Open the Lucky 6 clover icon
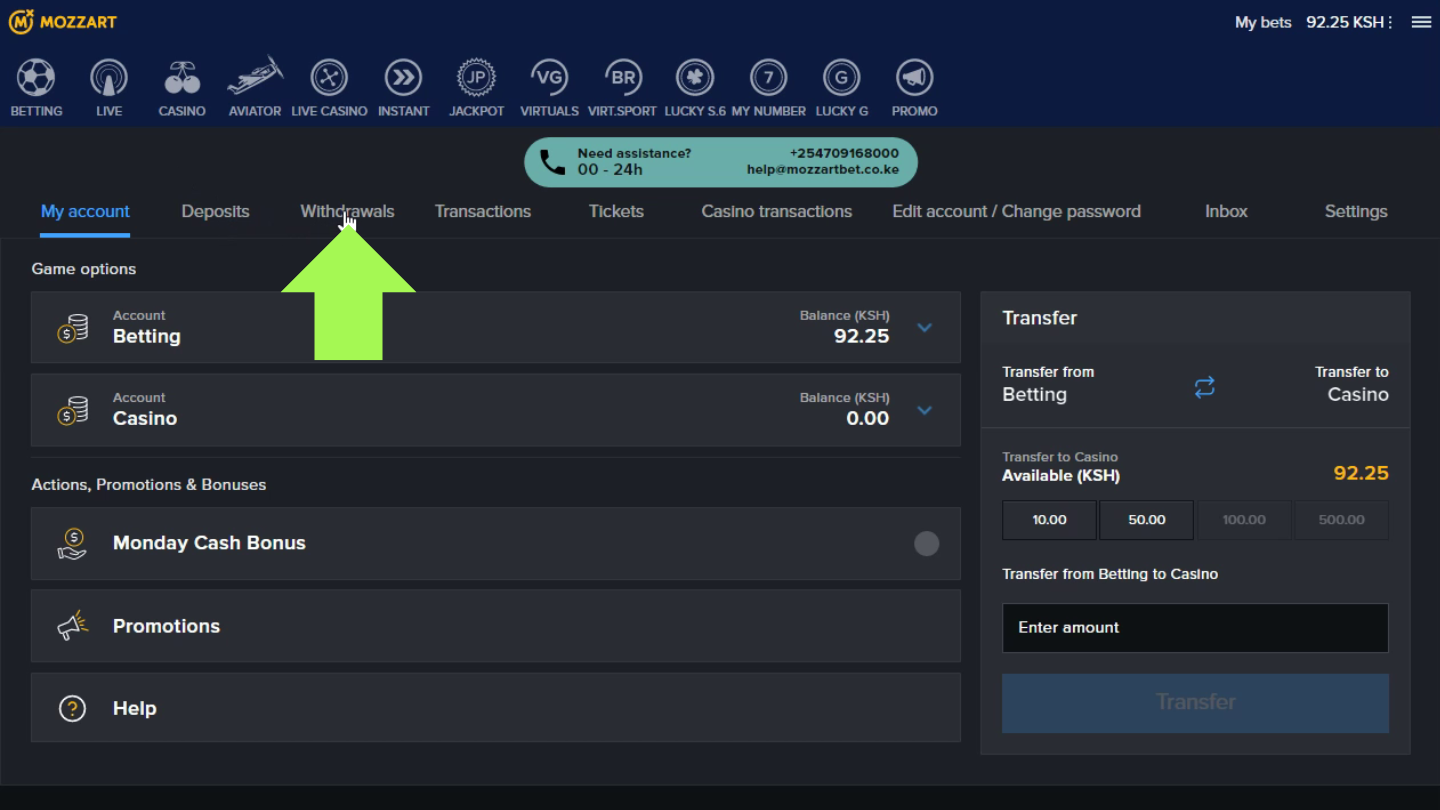 click(x=695, y=78)
